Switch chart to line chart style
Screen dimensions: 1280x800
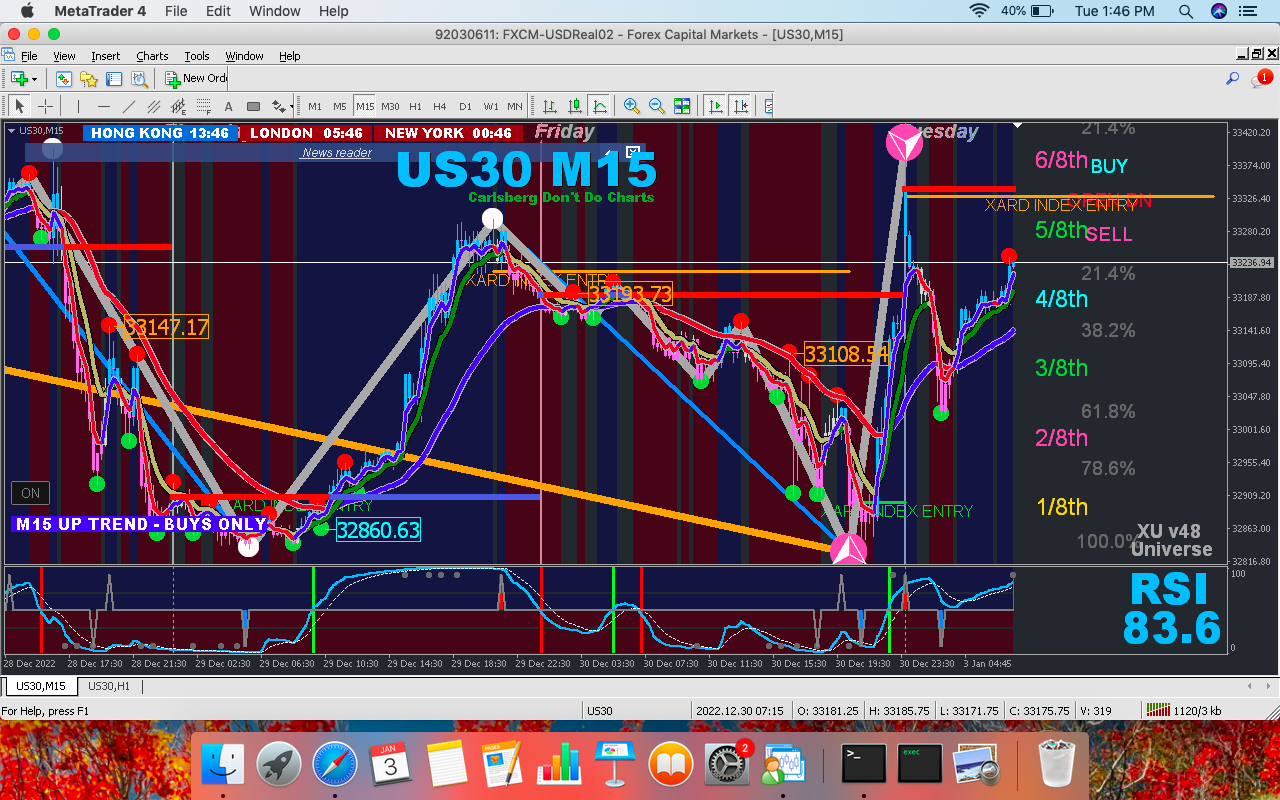pos(599,106)
